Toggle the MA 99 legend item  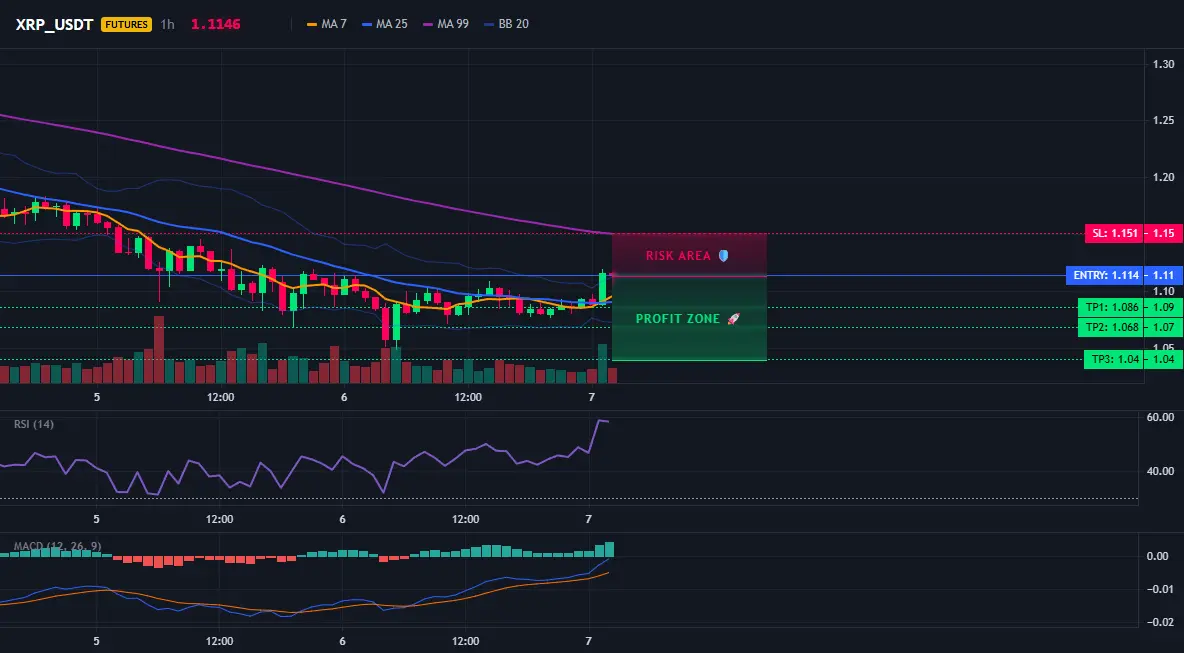tap(446, 24)
